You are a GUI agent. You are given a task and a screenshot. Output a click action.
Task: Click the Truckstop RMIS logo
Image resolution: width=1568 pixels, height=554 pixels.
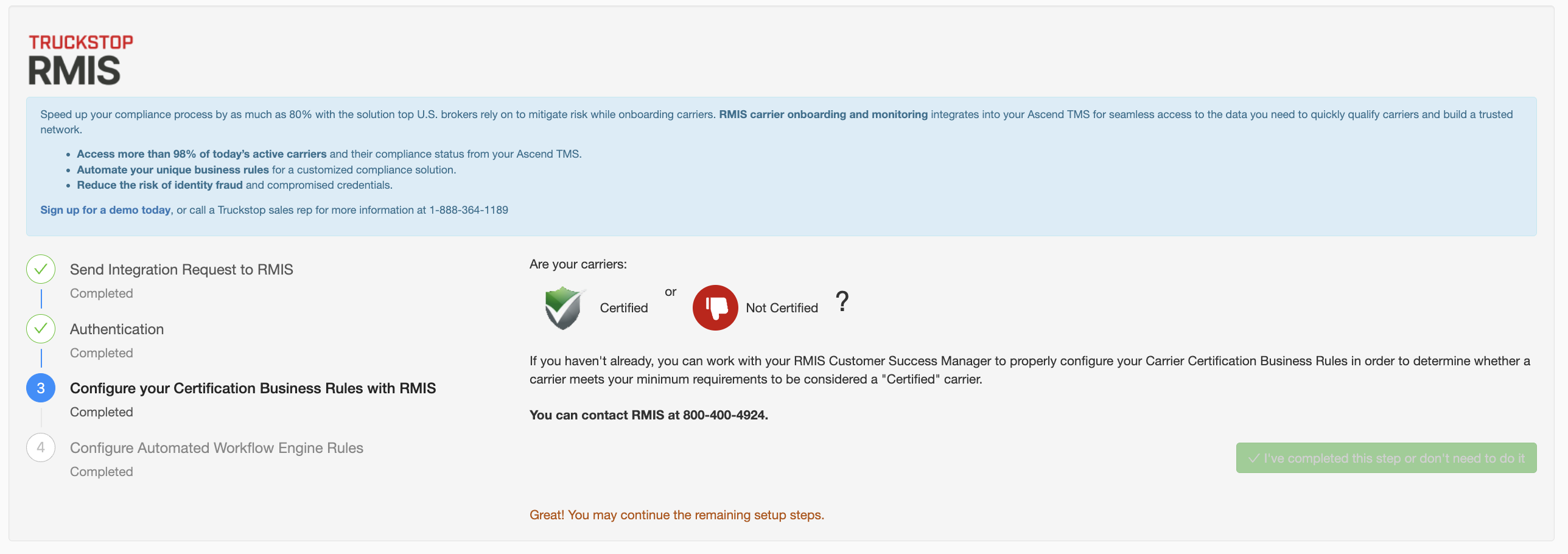click(80, 59)
